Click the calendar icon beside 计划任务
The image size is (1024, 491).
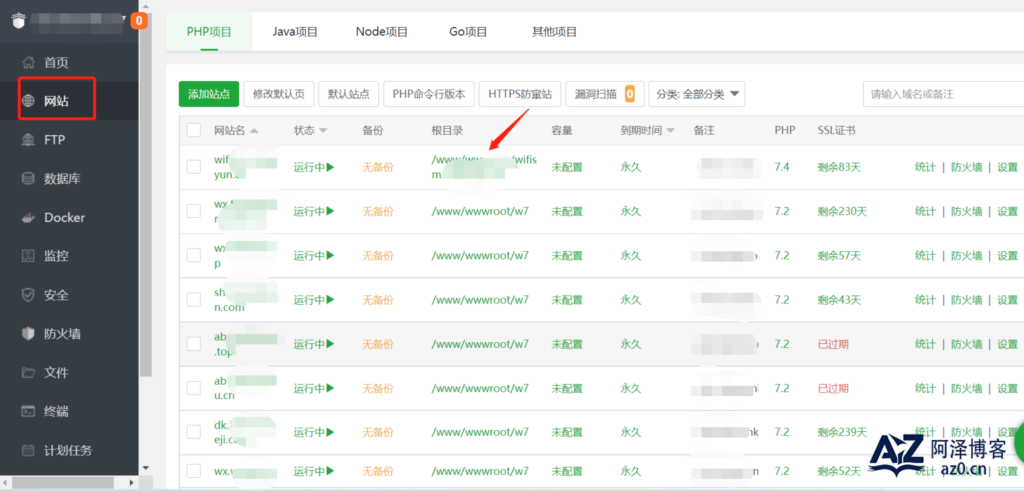(28, 451)
